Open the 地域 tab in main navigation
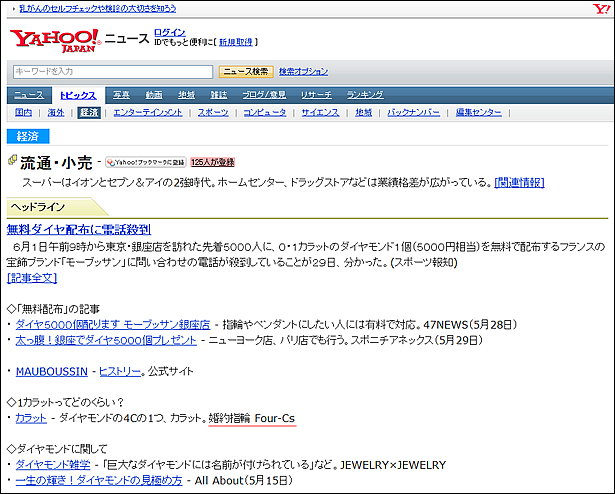 [186, 95]
